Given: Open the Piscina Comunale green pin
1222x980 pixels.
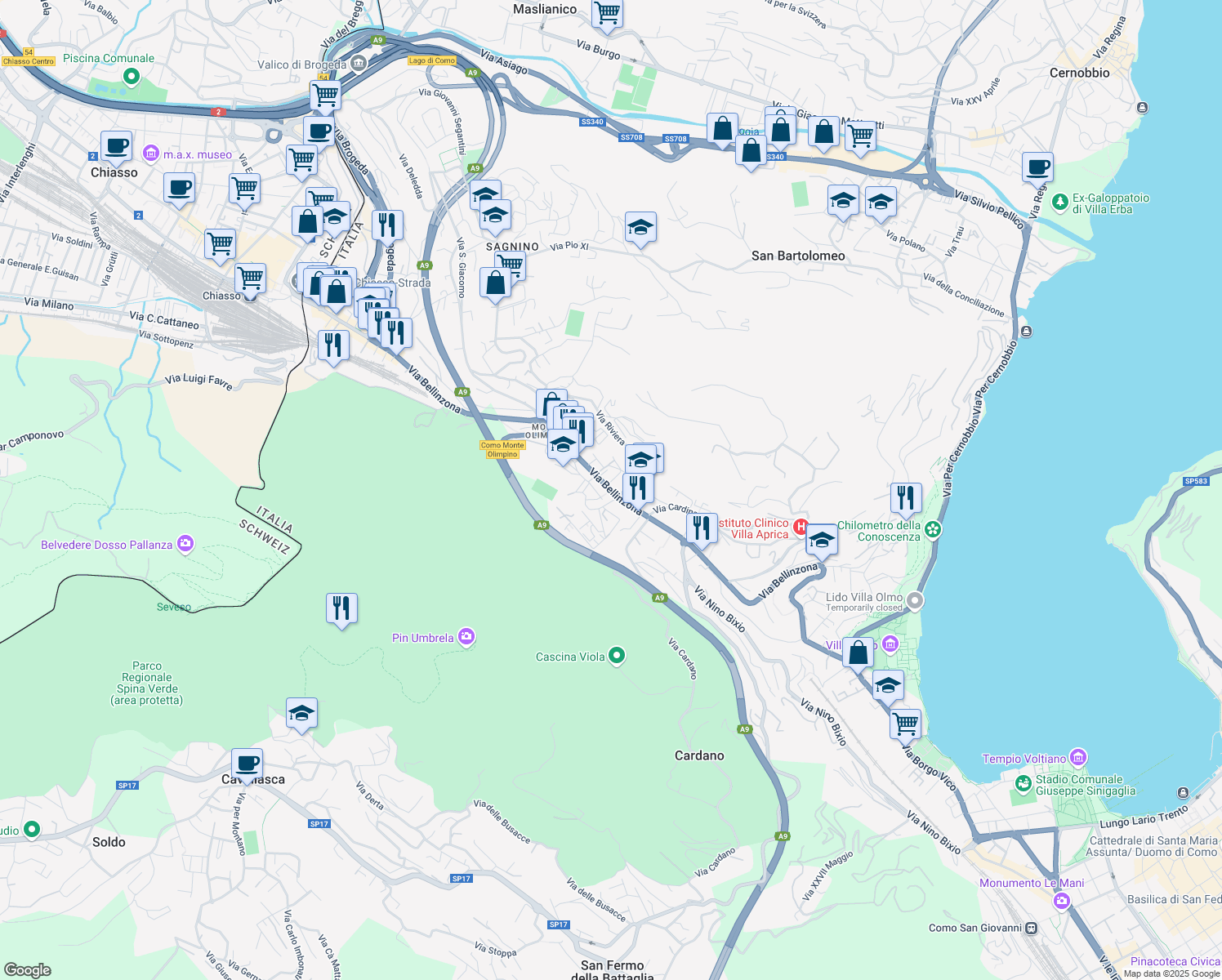Looking at the screenshot, I should pyautogui.click(x=131, y=77).
